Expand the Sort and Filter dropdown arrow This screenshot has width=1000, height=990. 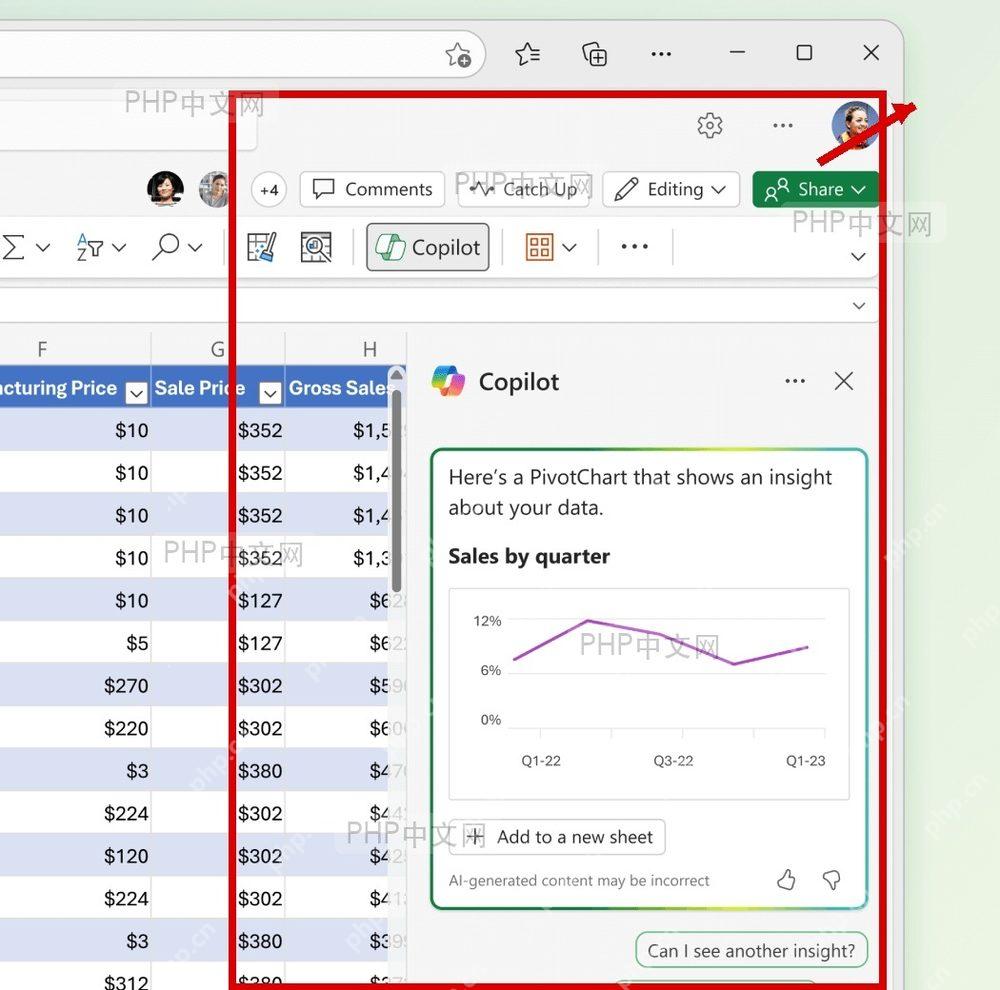click(x=119, y=247)
